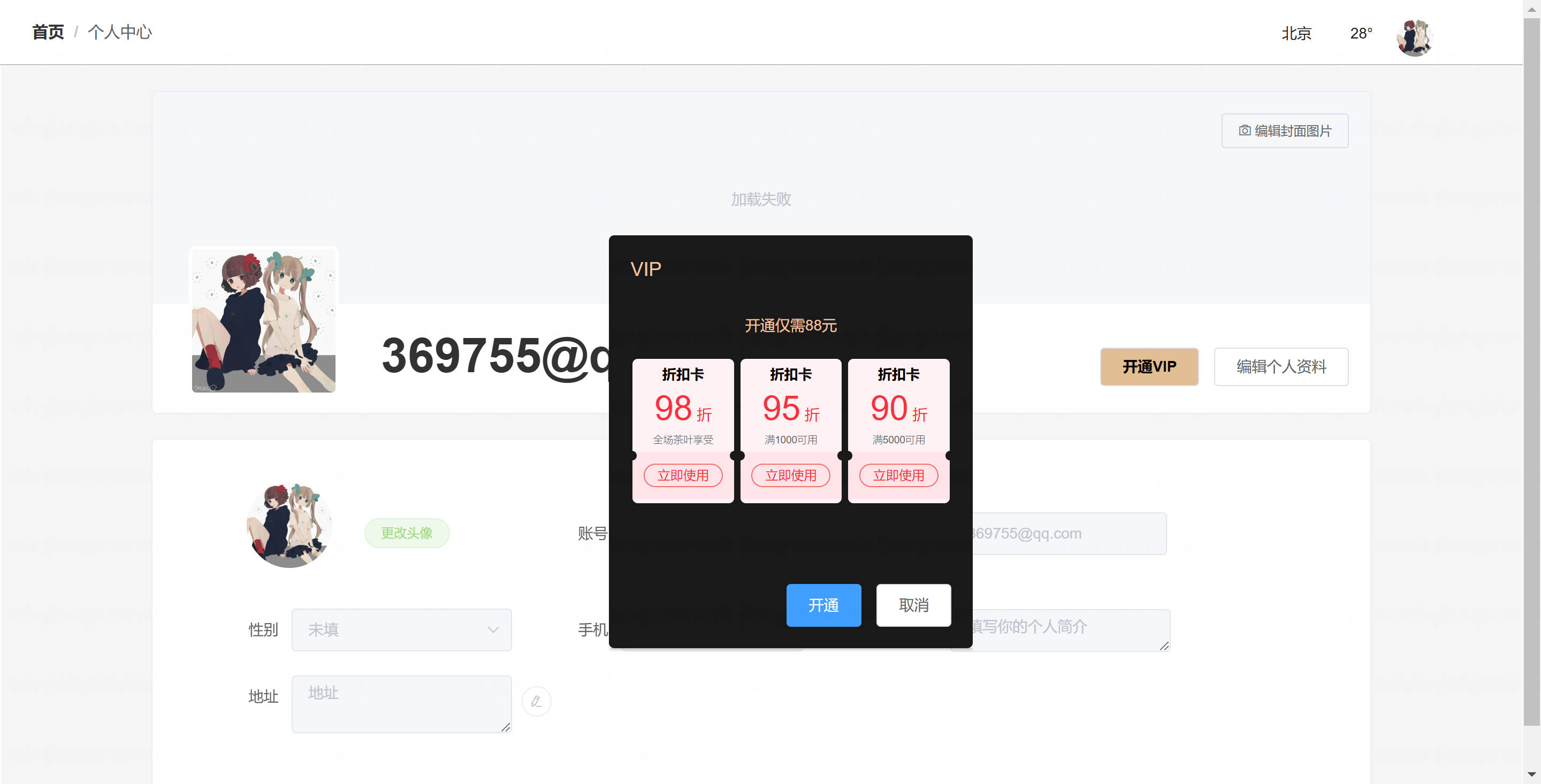Click 开通 button in VIP dialog

[x=823, y=605]
